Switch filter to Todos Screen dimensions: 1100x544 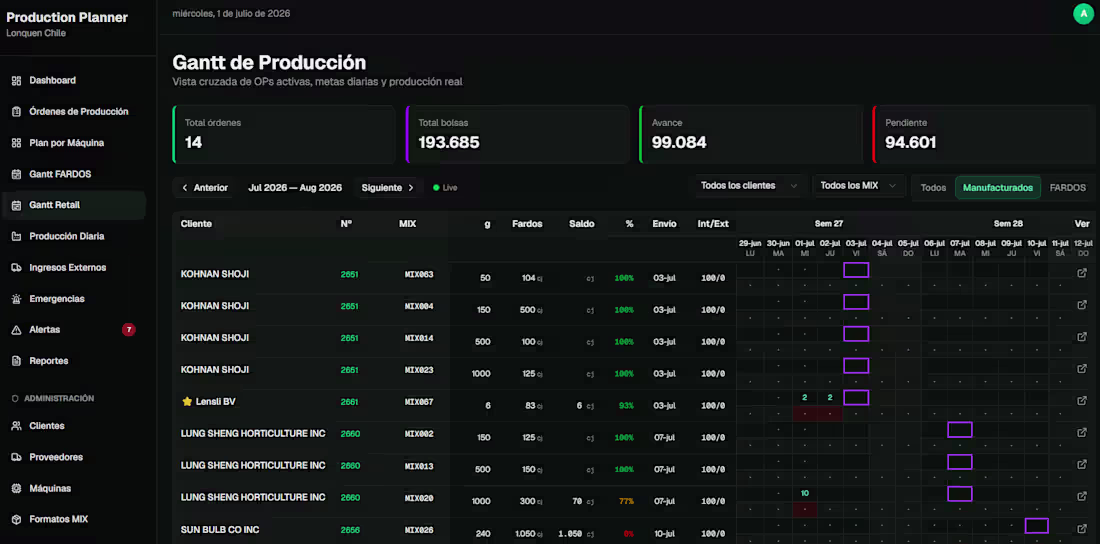933,187
